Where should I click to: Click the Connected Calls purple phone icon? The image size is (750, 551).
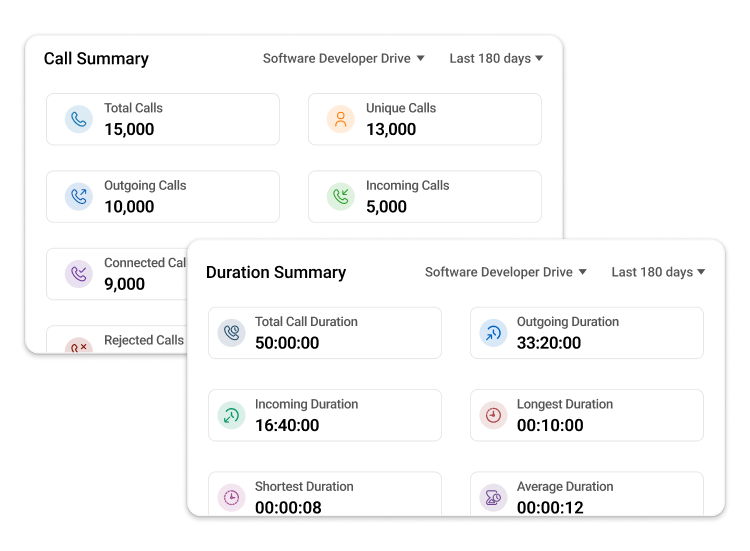point(79,274)
